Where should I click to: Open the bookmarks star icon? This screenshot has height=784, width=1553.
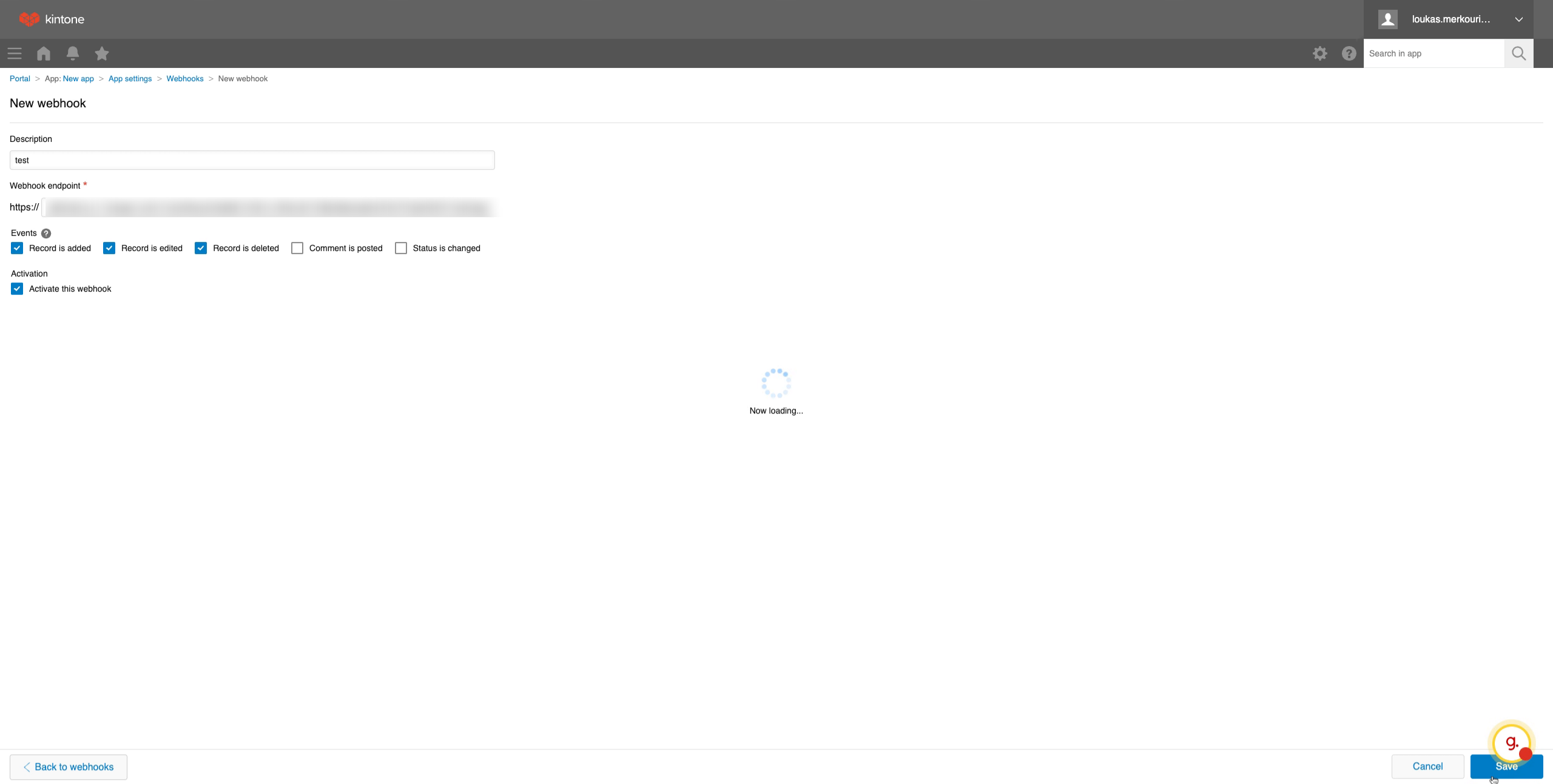pos(102,53)
